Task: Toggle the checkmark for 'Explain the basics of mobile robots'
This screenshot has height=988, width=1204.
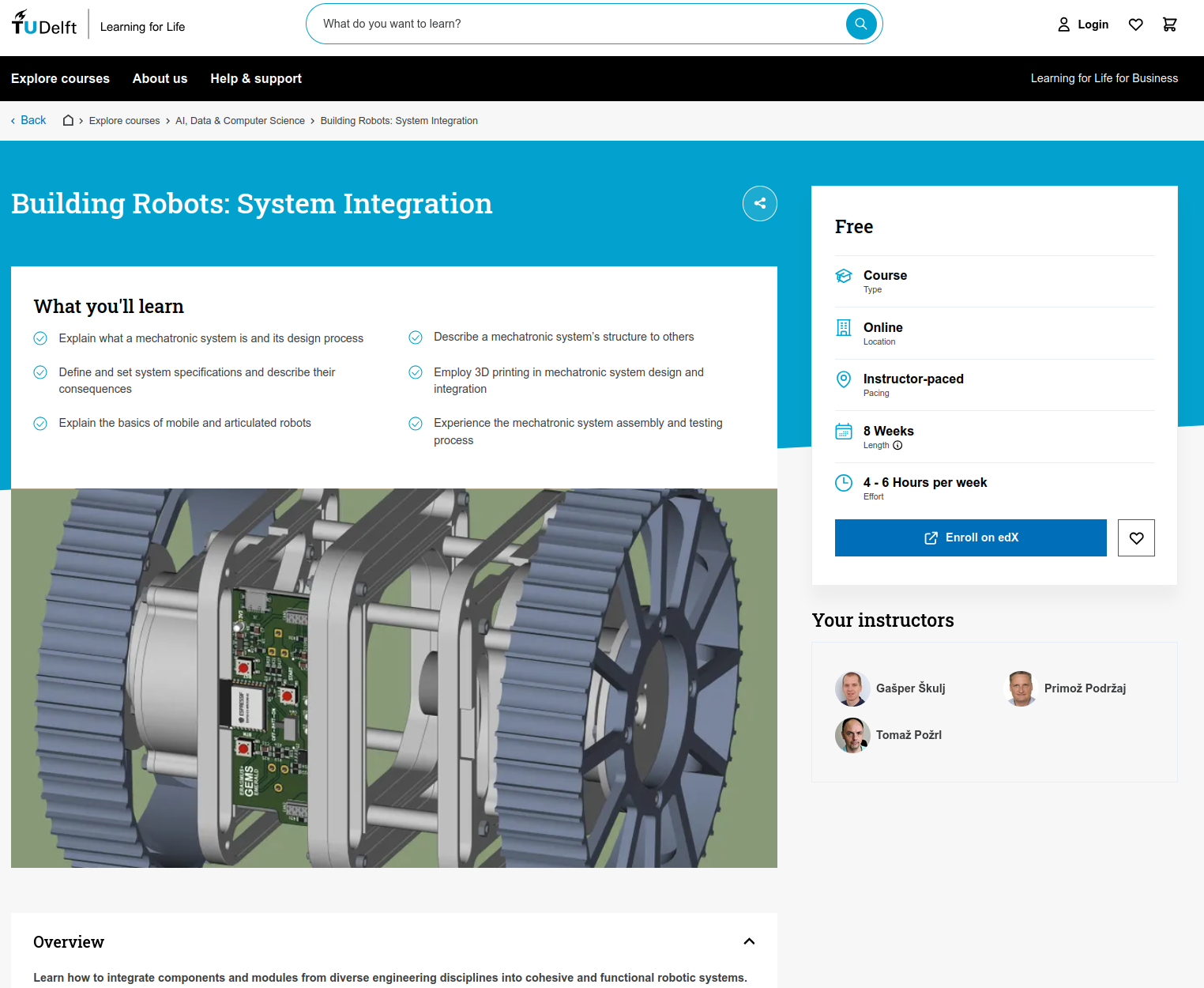Action: (x=40, y=423)
